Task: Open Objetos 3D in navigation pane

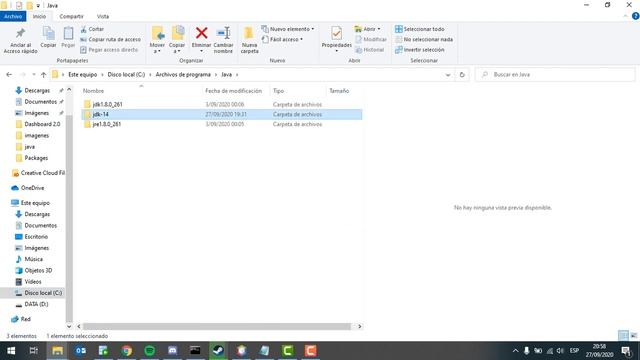Action: coord(38,271)
